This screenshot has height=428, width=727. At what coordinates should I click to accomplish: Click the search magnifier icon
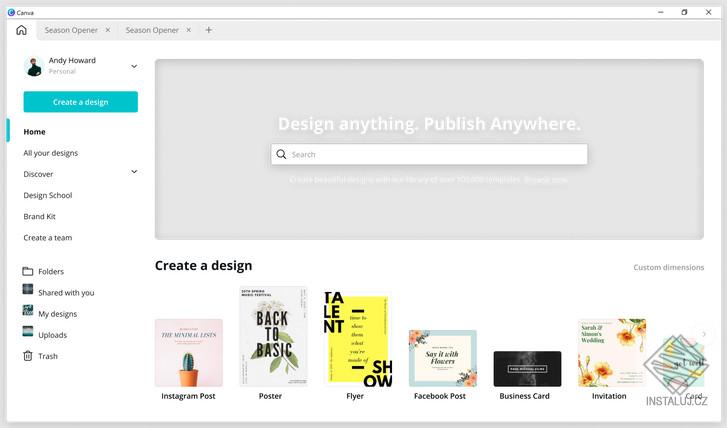281,154
